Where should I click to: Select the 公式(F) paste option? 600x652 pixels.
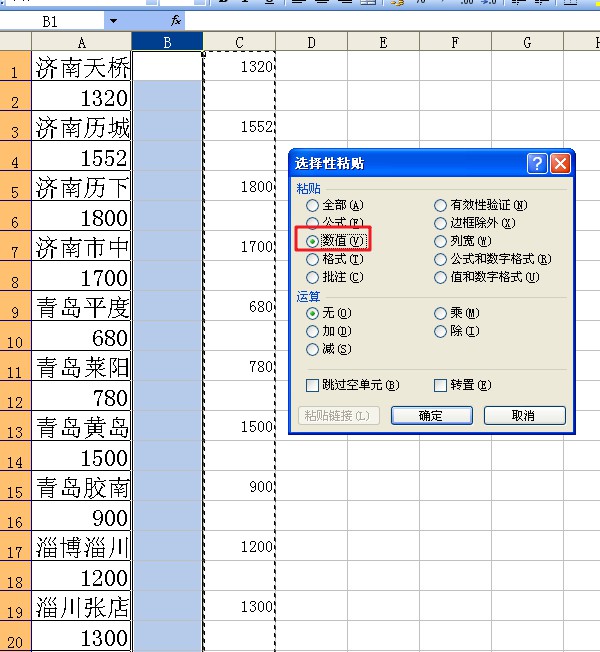[335, 222]
